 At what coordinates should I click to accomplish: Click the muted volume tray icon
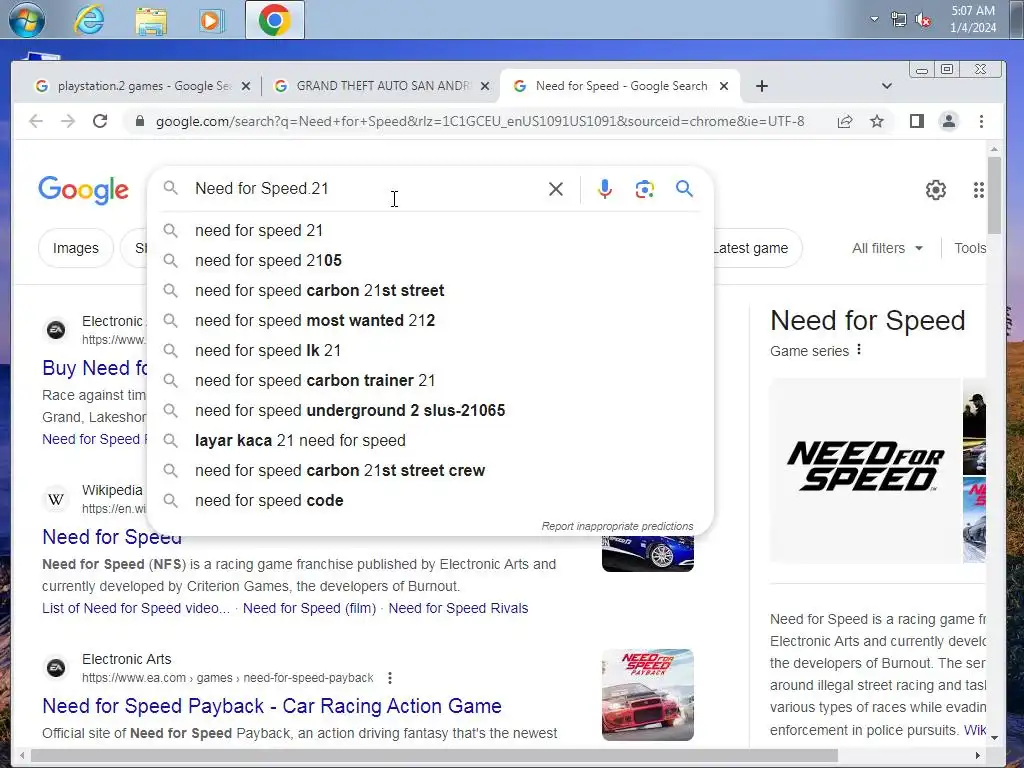(x=923, y=20)
